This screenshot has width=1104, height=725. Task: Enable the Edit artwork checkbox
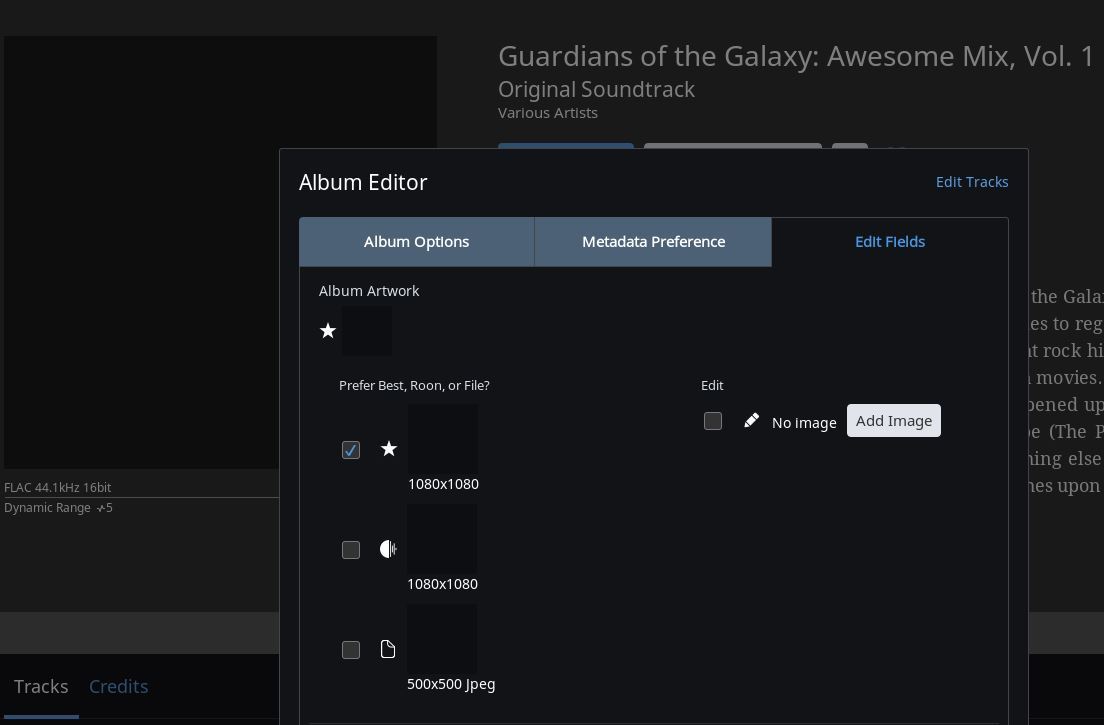coord(713,421)
